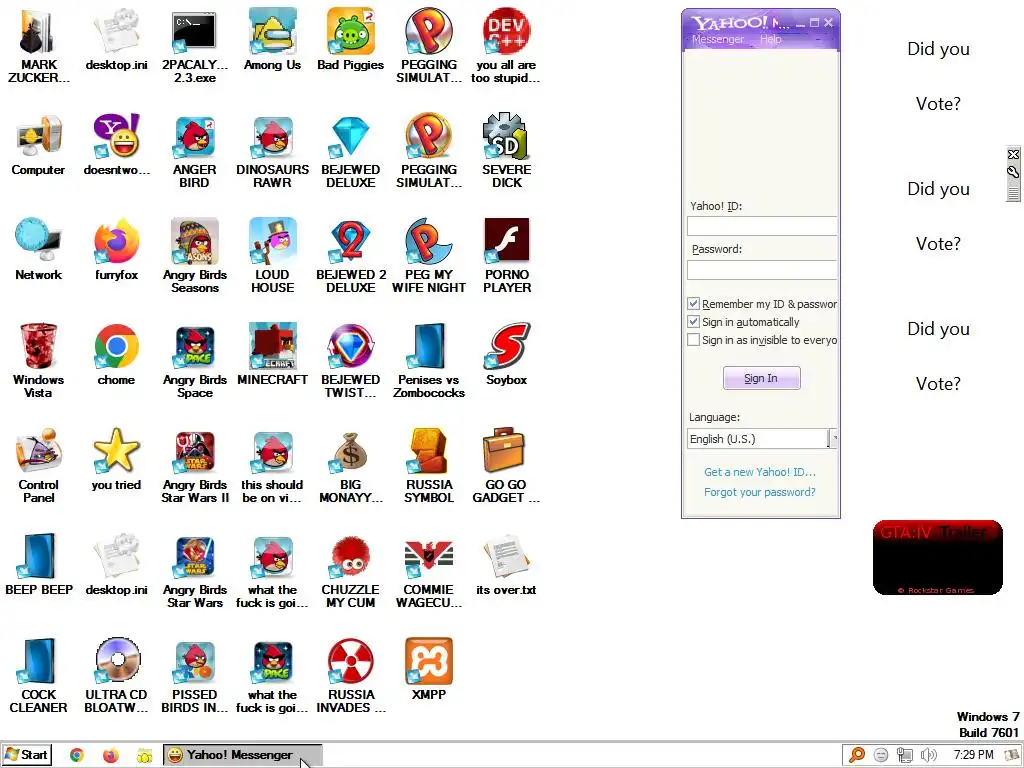Uncheck 'Sign in automatically'

(694, 322)
